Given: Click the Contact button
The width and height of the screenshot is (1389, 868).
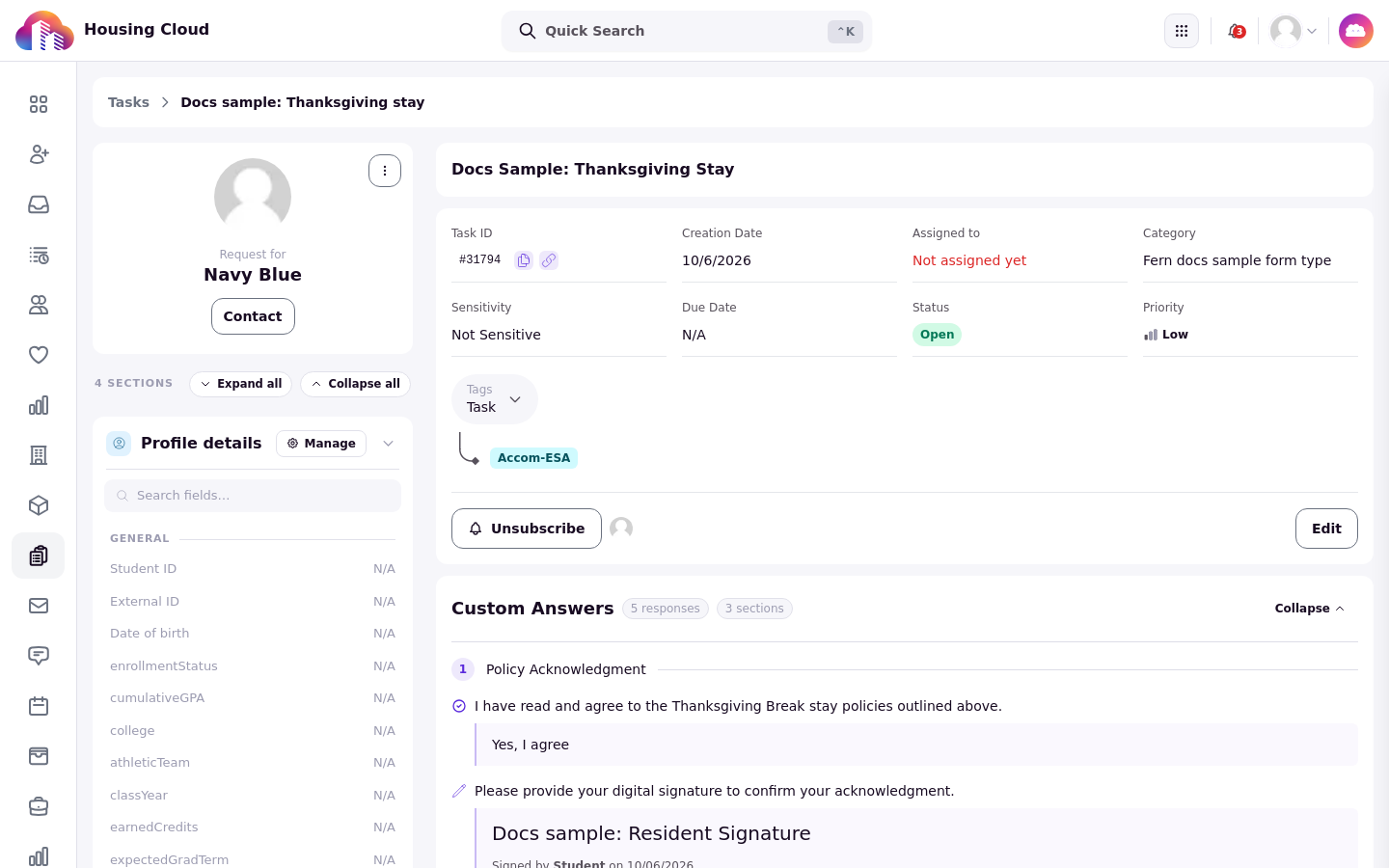Looking at the screenshot, I should click(x=253, y=316).
